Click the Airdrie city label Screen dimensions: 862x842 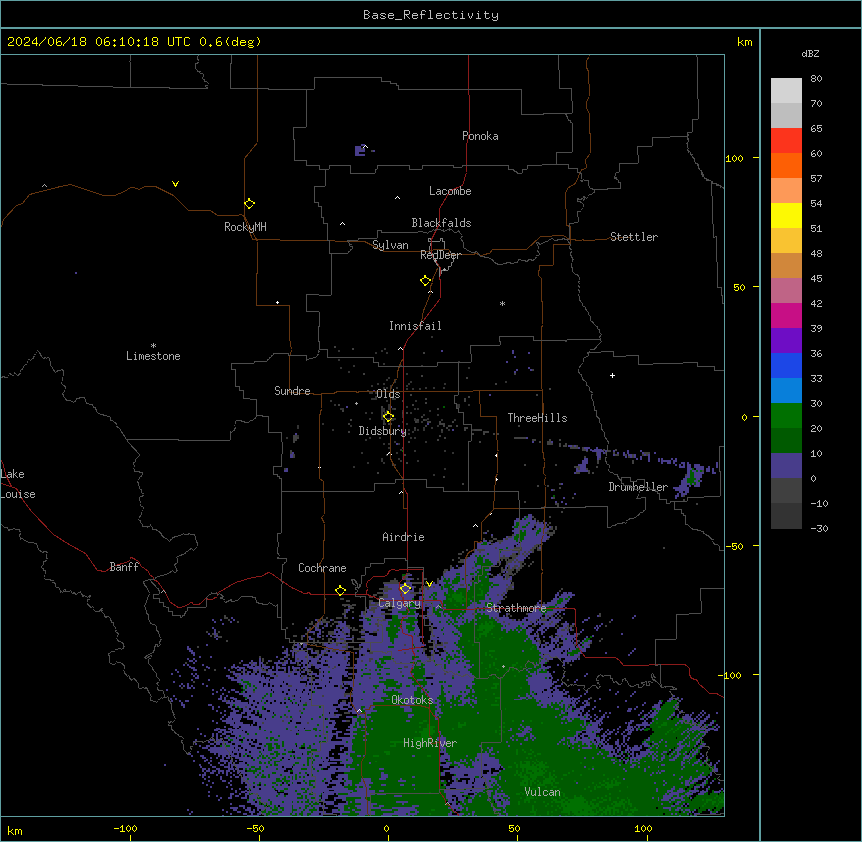pyautogui.click(x=404, y=537)
